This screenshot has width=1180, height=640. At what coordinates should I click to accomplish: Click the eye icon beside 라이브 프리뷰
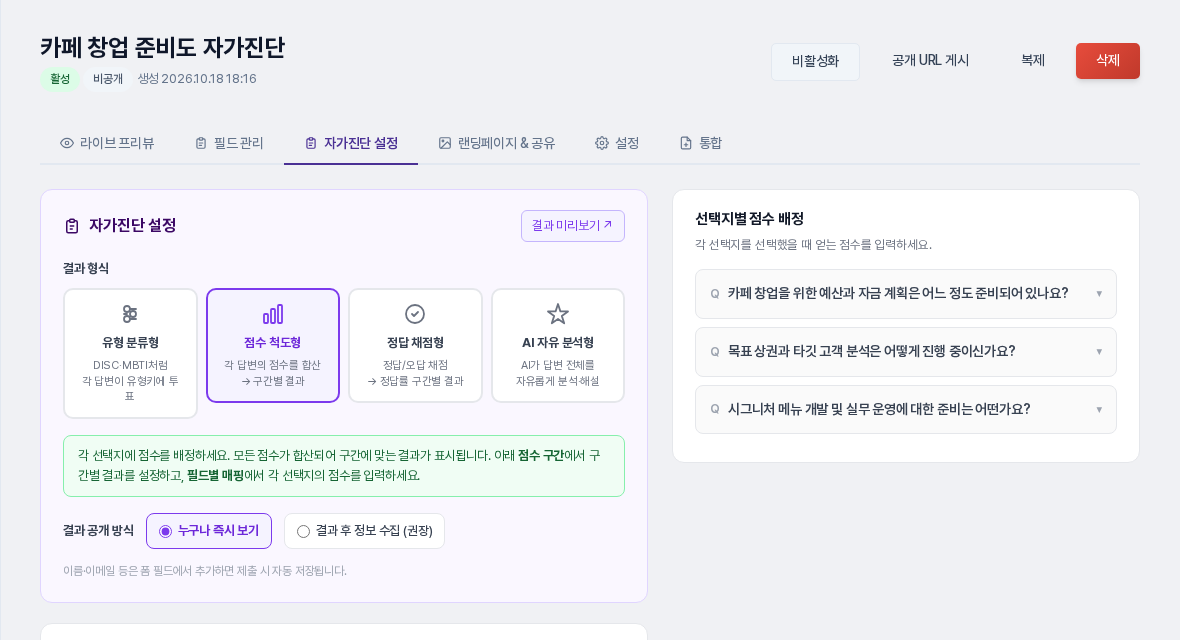click(x=67, y=143)
